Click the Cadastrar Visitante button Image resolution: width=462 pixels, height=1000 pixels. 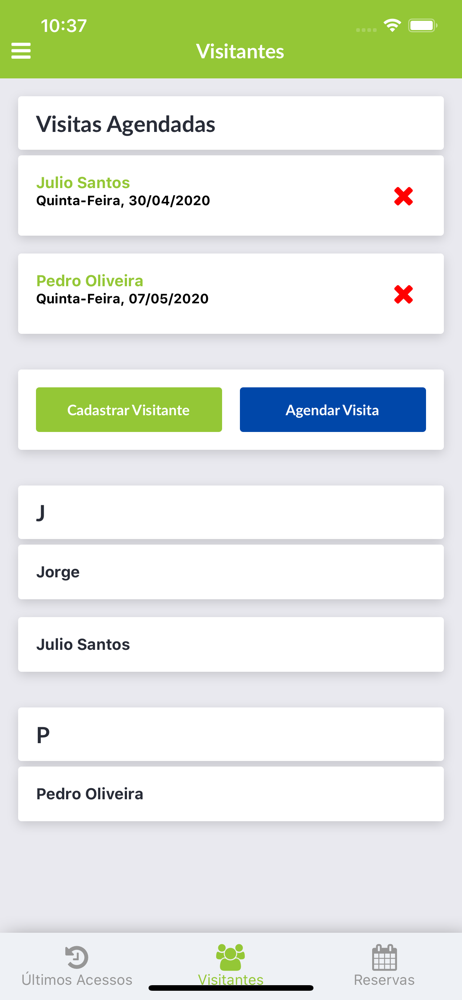point(129,409)
